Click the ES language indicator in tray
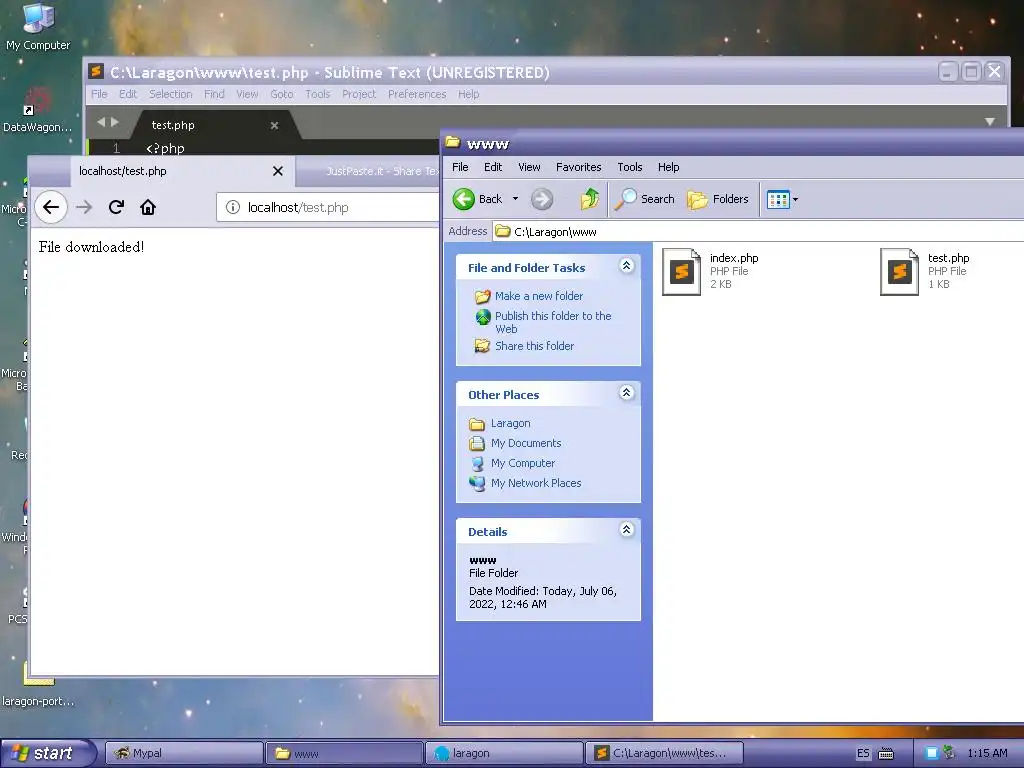The height and width of the screenshot is (768, 1024). tap(863, 754)
